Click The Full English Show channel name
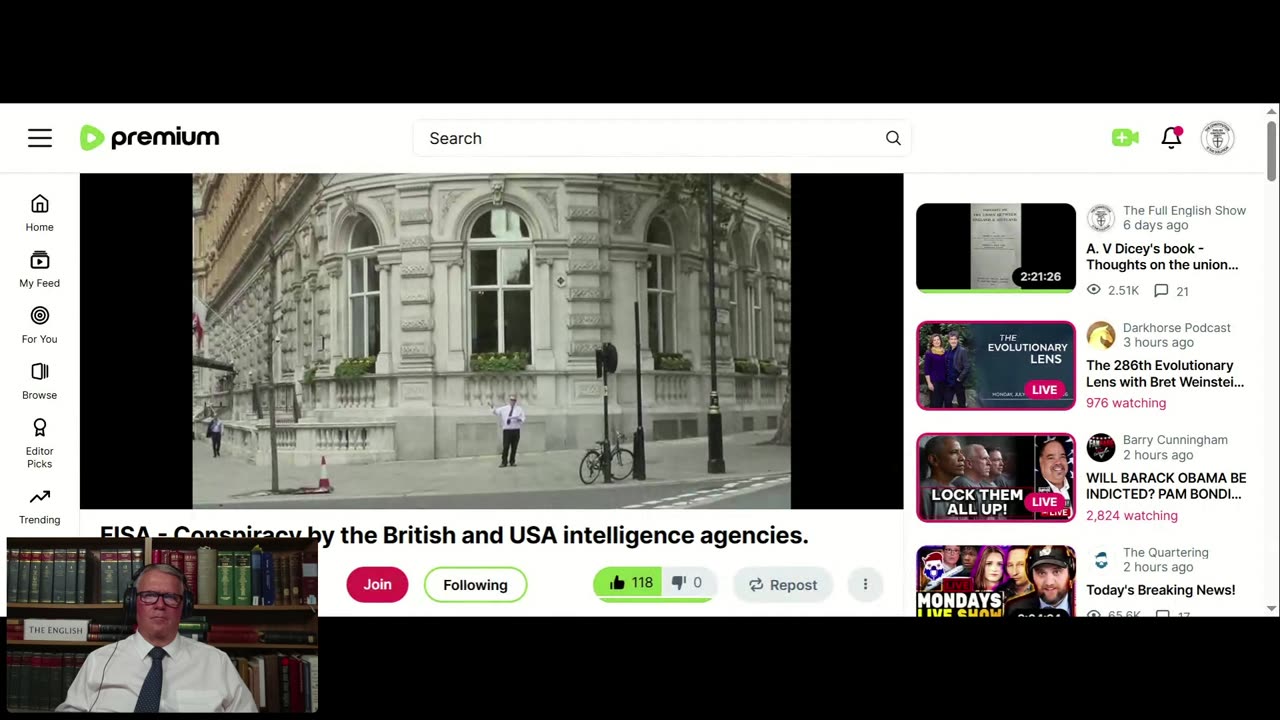 1184,210
